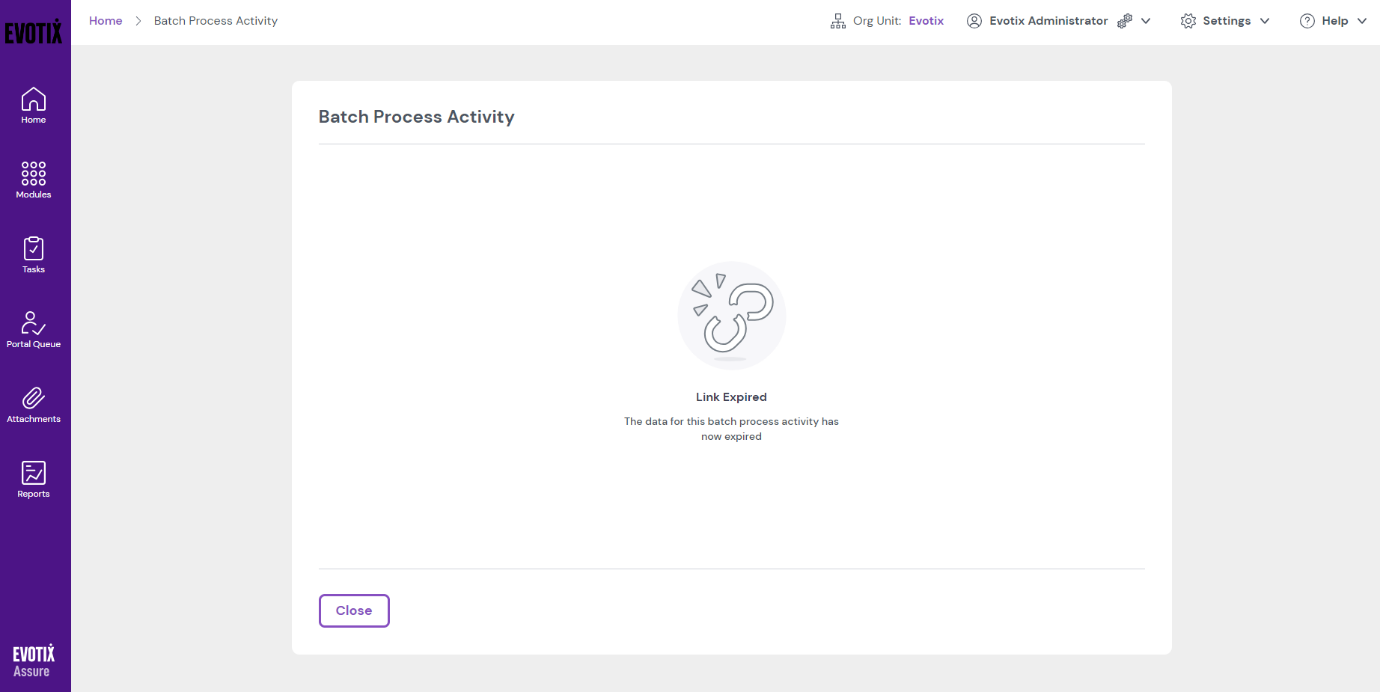
Task: Open the Modules grid icon
Action: click(33, 174)
